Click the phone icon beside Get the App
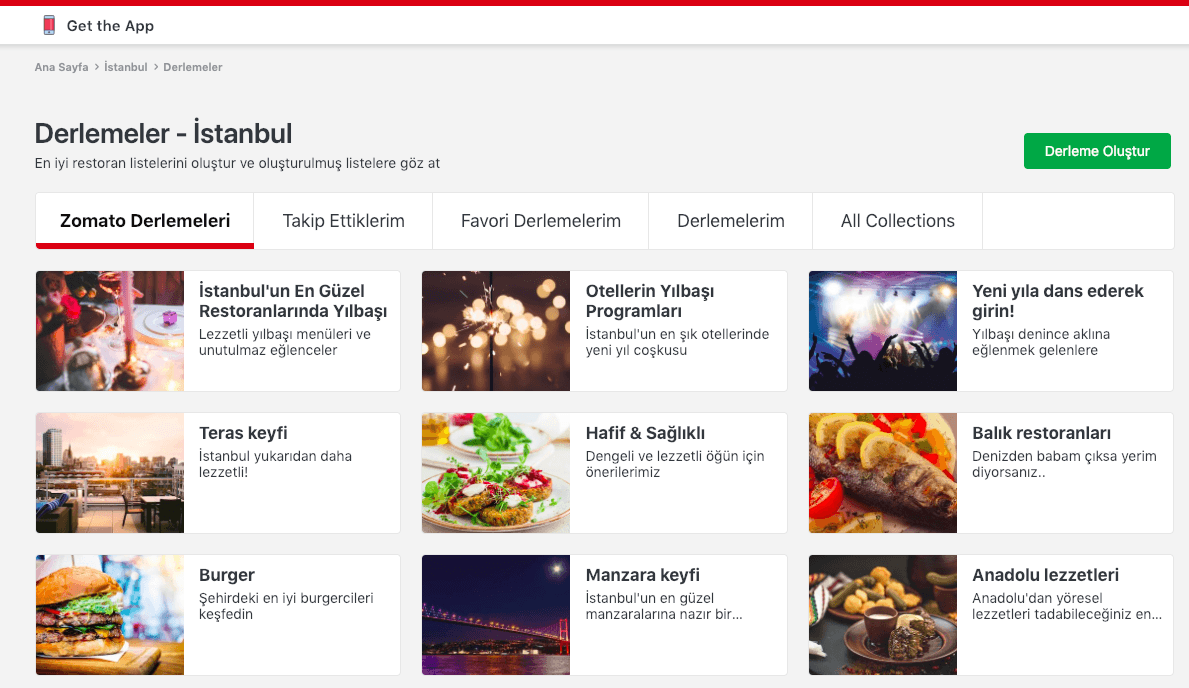The image size is (1189, 688). pos(48,25)
